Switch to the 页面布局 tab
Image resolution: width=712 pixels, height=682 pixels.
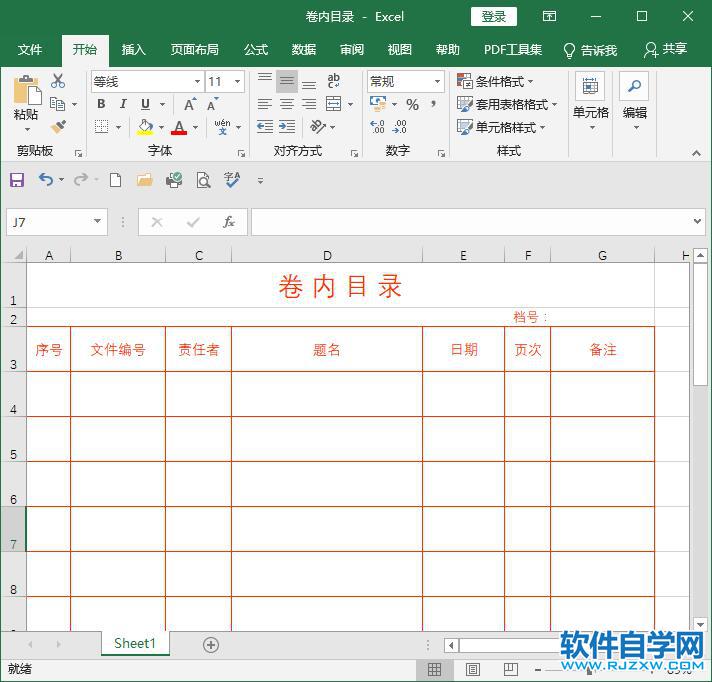pos(194,49)
